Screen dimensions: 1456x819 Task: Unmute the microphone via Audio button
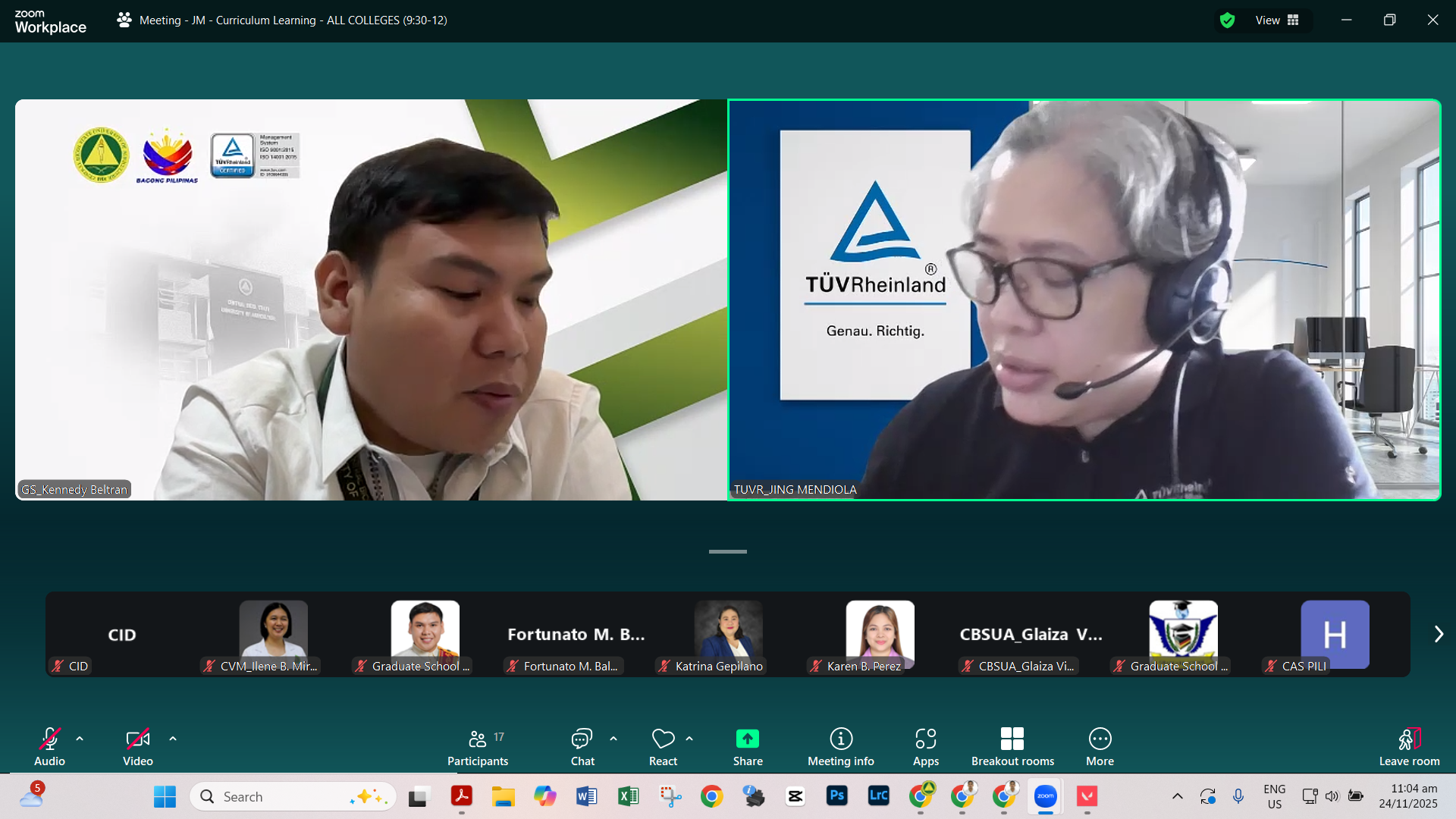click(x=49, y=747)
